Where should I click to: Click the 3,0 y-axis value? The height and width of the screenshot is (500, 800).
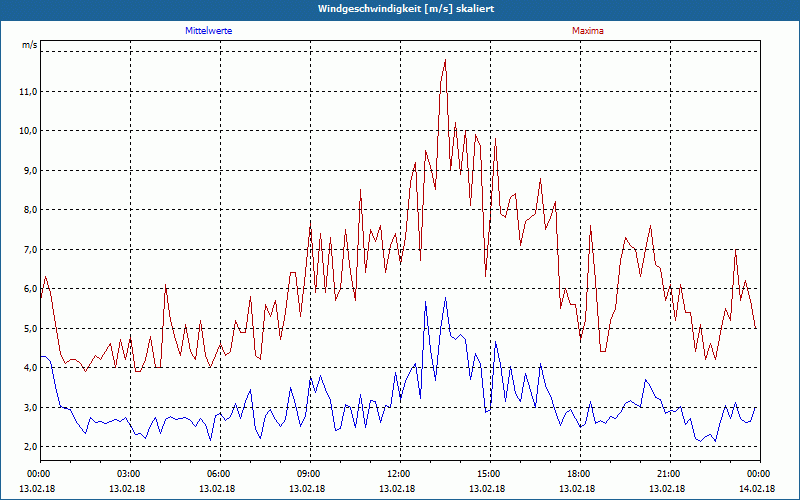tap(31, 407)
